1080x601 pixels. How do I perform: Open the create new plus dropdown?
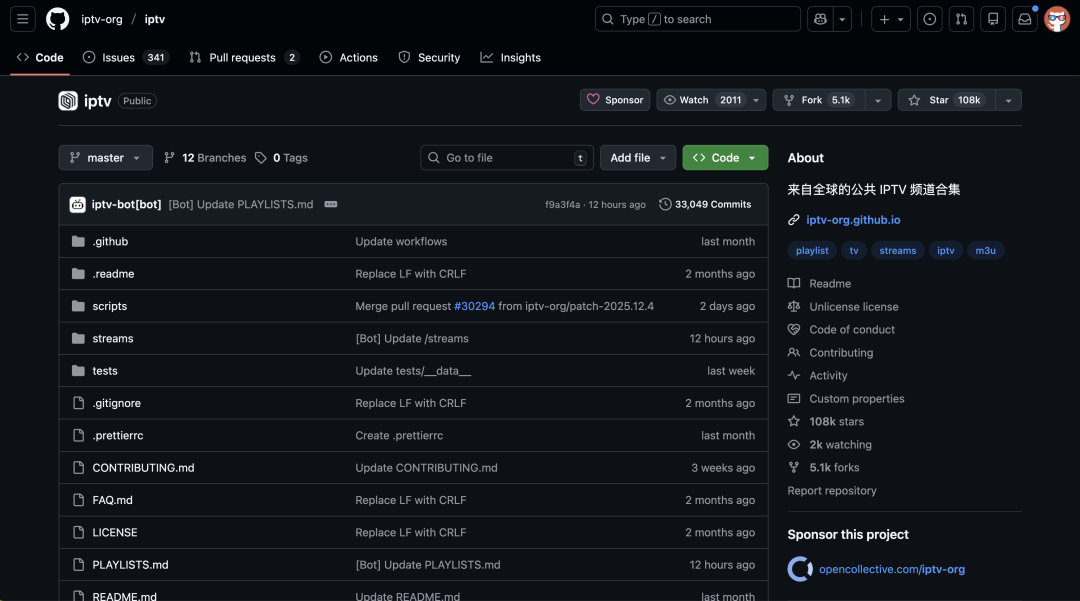pos(891,19)
